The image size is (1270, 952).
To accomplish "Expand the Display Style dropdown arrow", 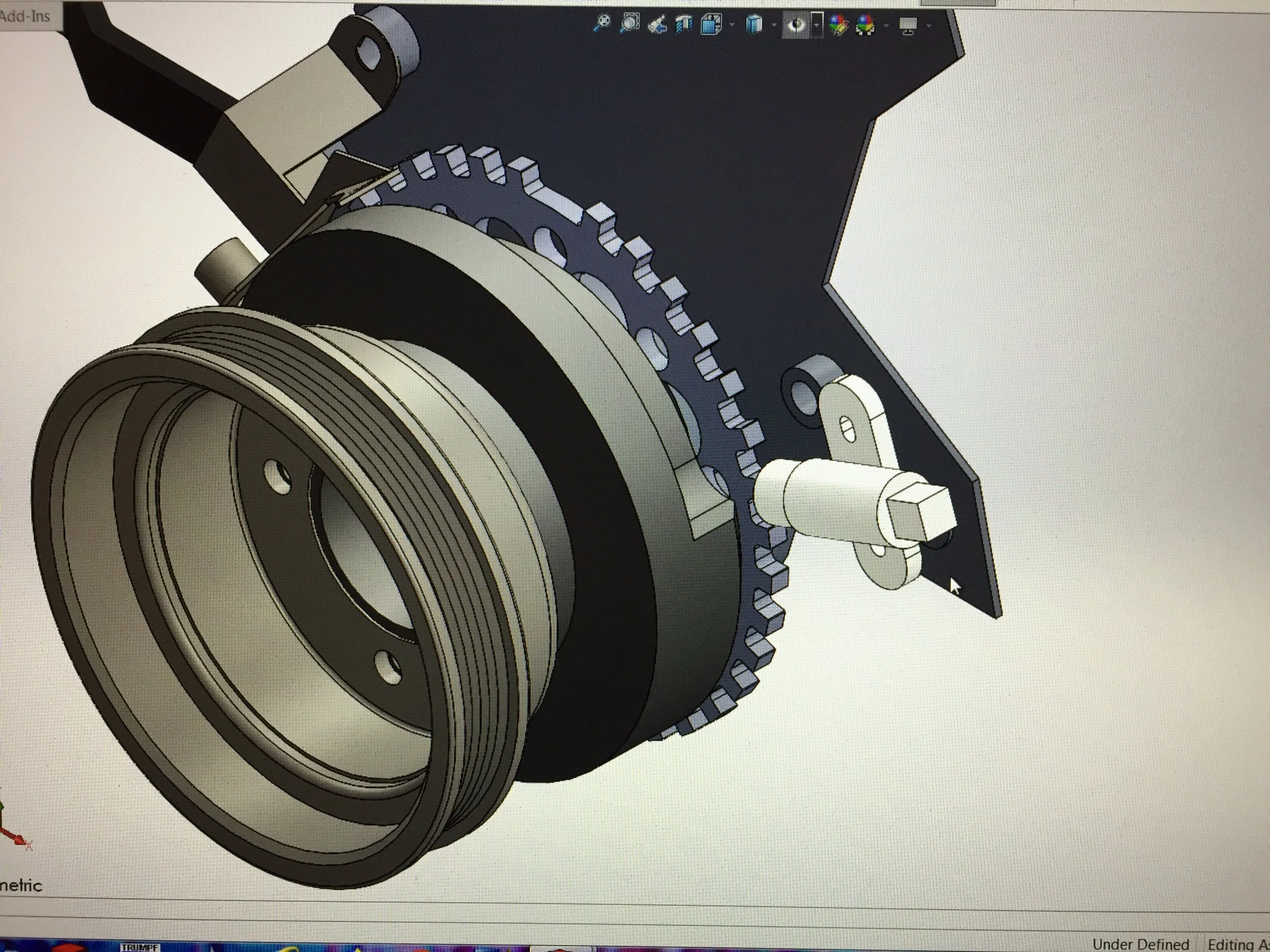I will pyautogui.click(x=774, y=25).
